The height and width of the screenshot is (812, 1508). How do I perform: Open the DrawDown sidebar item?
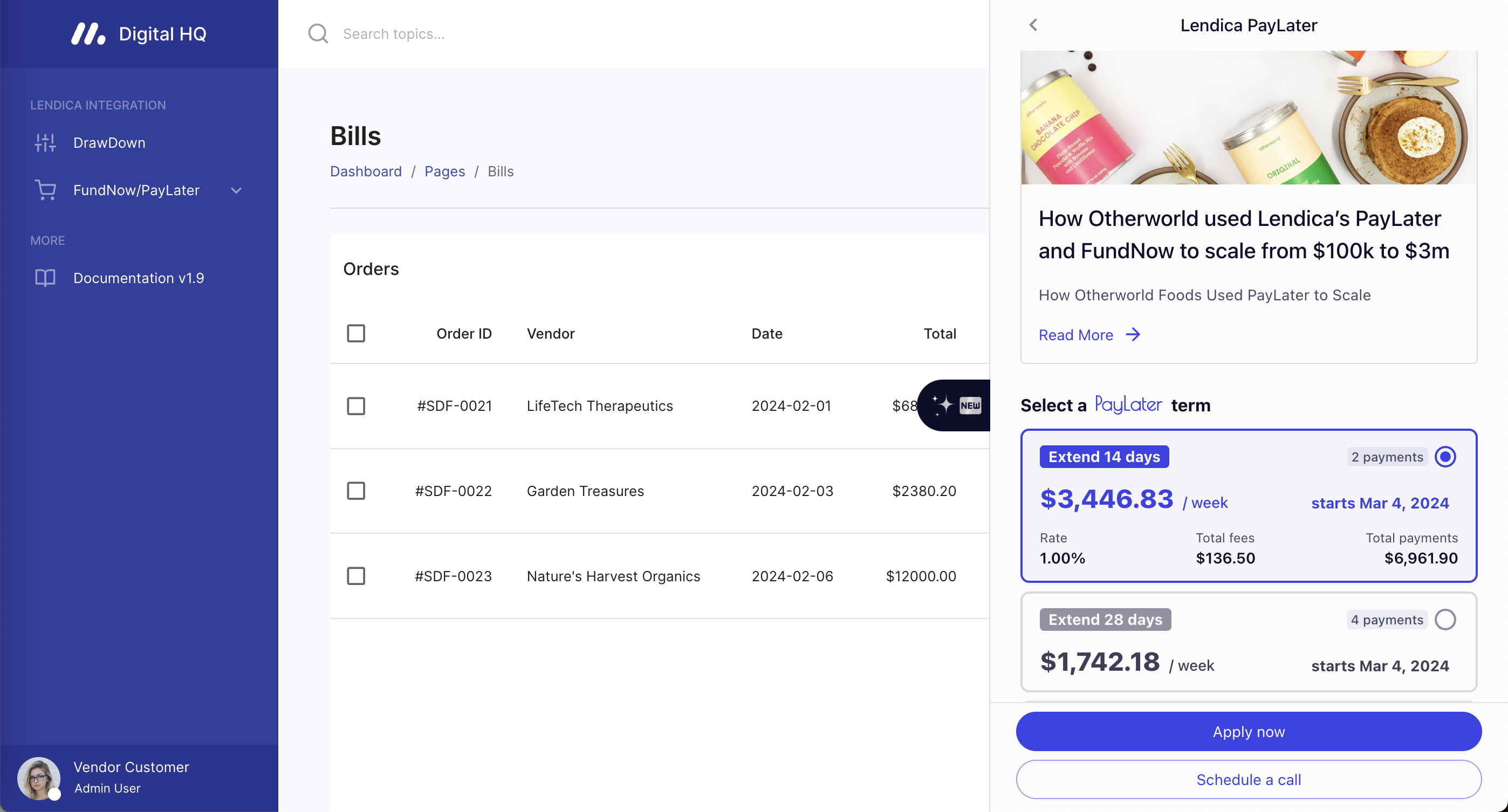pyautogui.click(x=109, y=143)
